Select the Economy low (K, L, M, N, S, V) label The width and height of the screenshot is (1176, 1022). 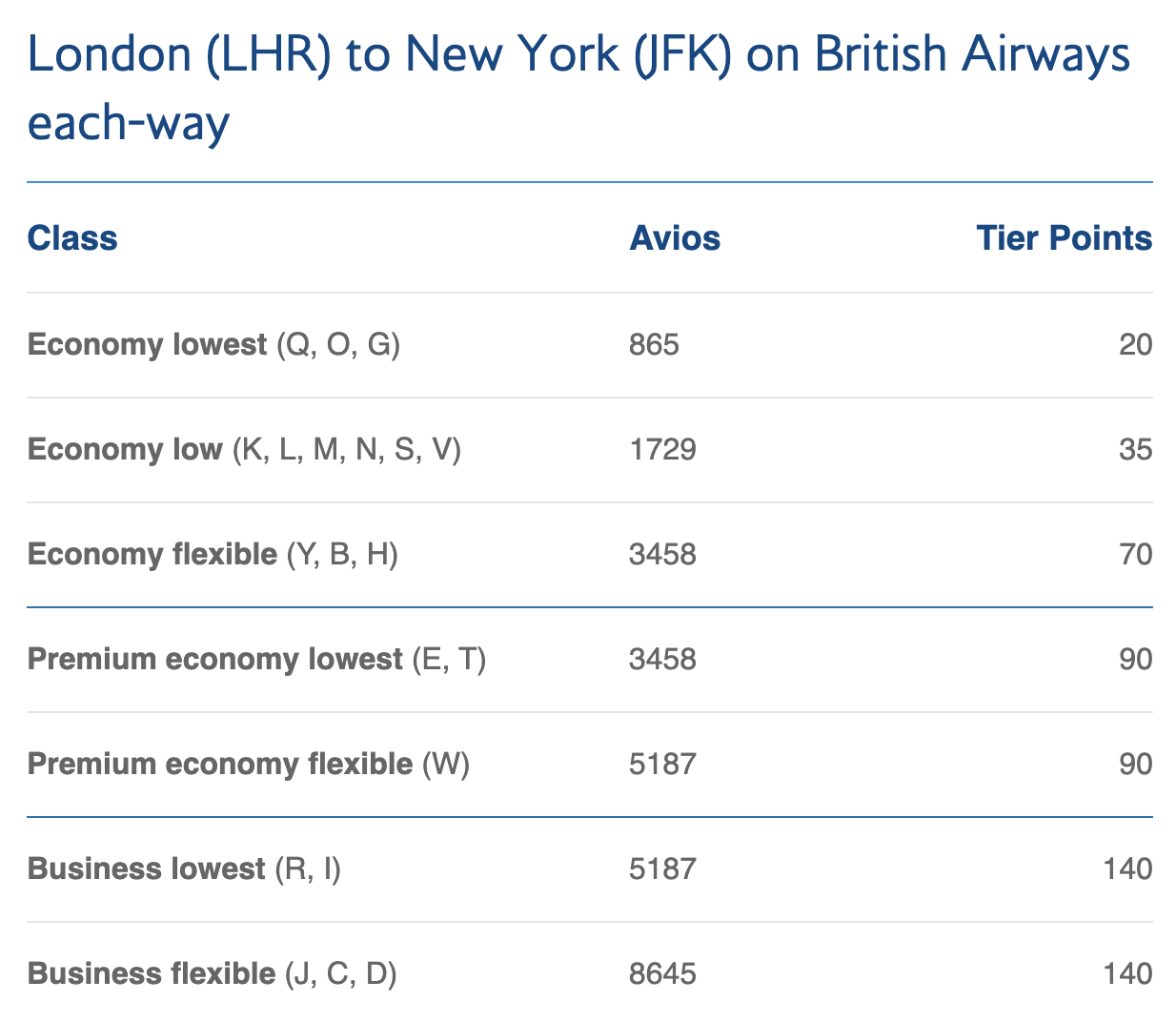(244, 449)
